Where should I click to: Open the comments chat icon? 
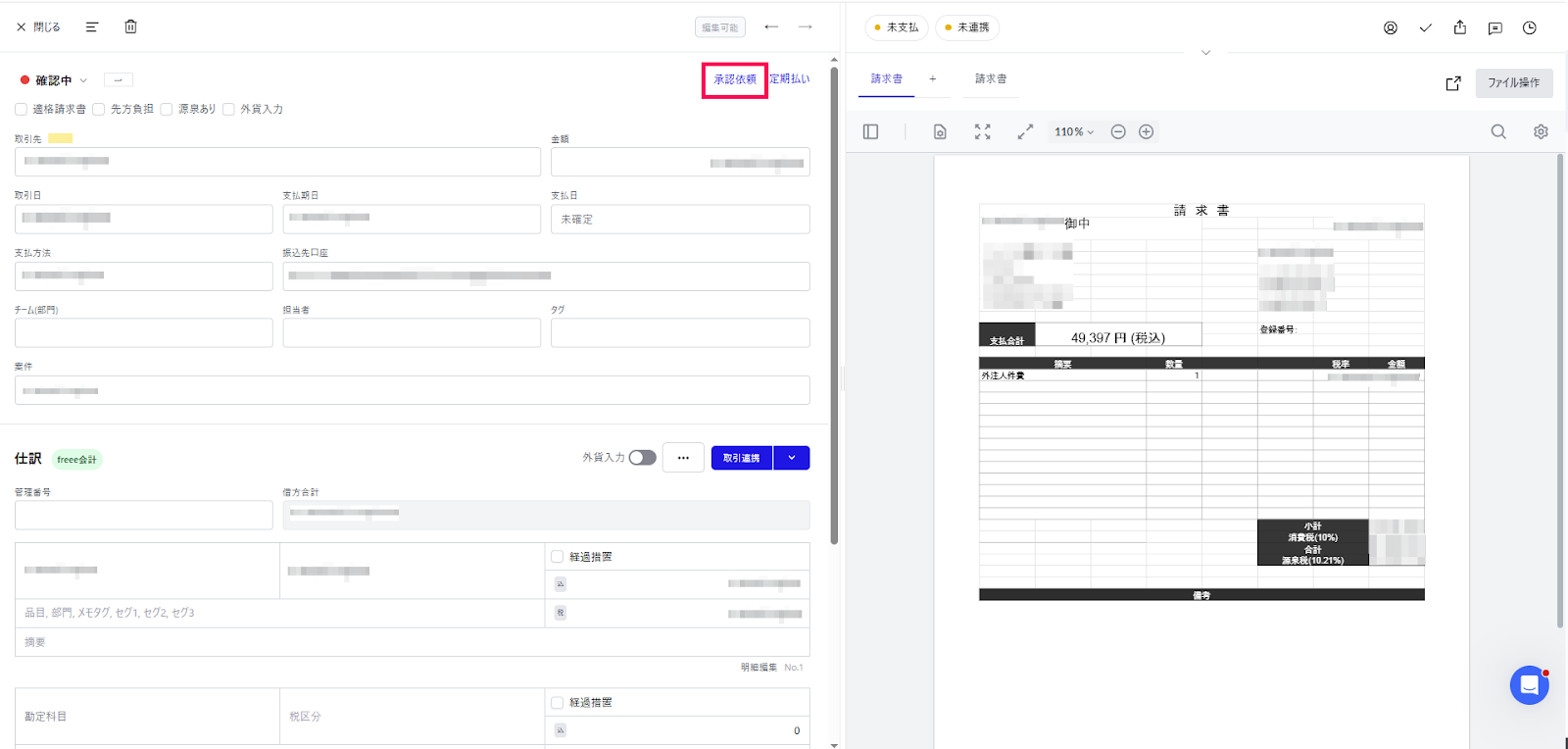(1495, 27)
